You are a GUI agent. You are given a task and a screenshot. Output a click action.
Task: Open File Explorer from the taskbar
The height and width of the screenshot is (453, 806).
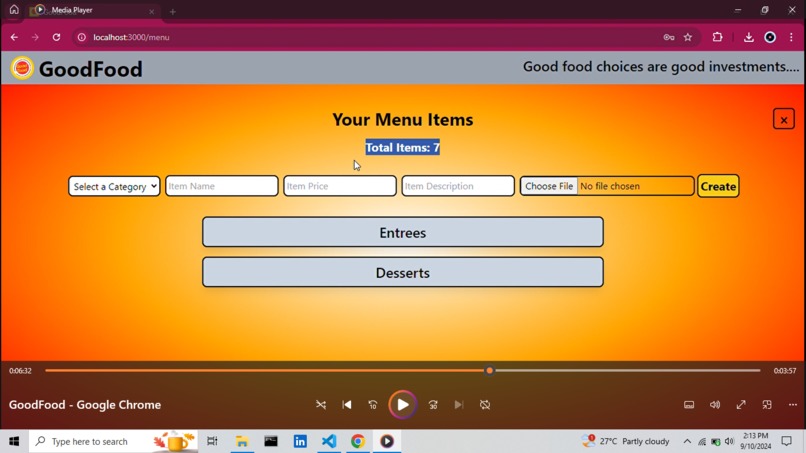[x=242, y=441]
